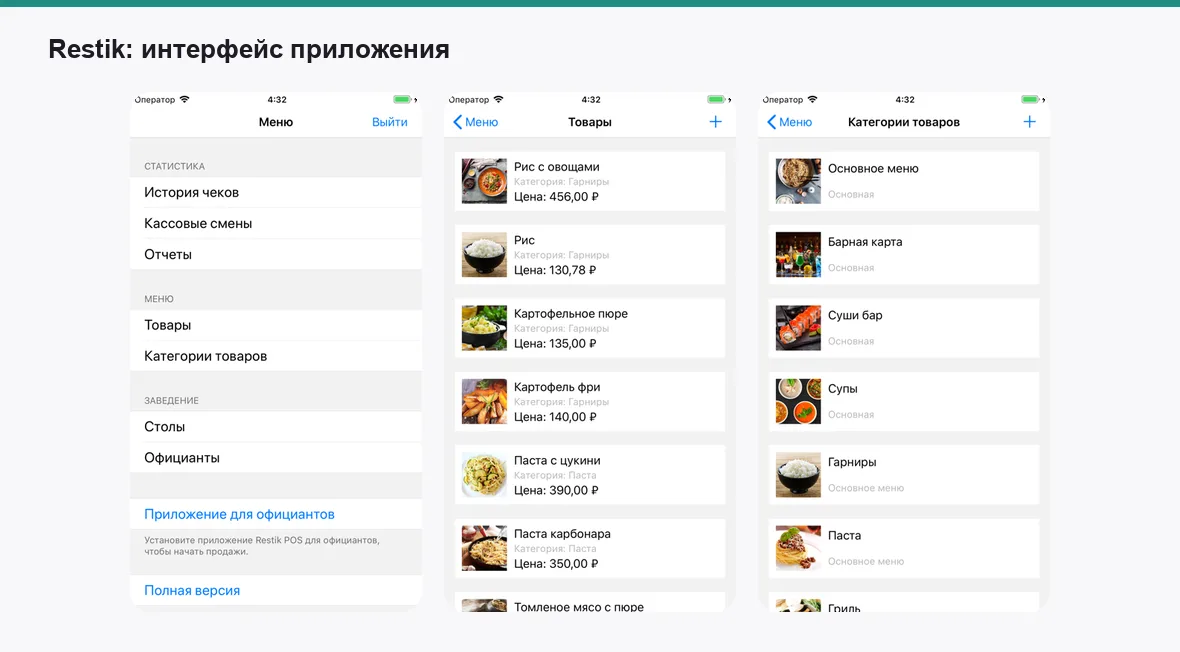Open Товары in the menu list
Image resolution: width=1180 pixels, height=652 pixels.
(x=275, y=325)
